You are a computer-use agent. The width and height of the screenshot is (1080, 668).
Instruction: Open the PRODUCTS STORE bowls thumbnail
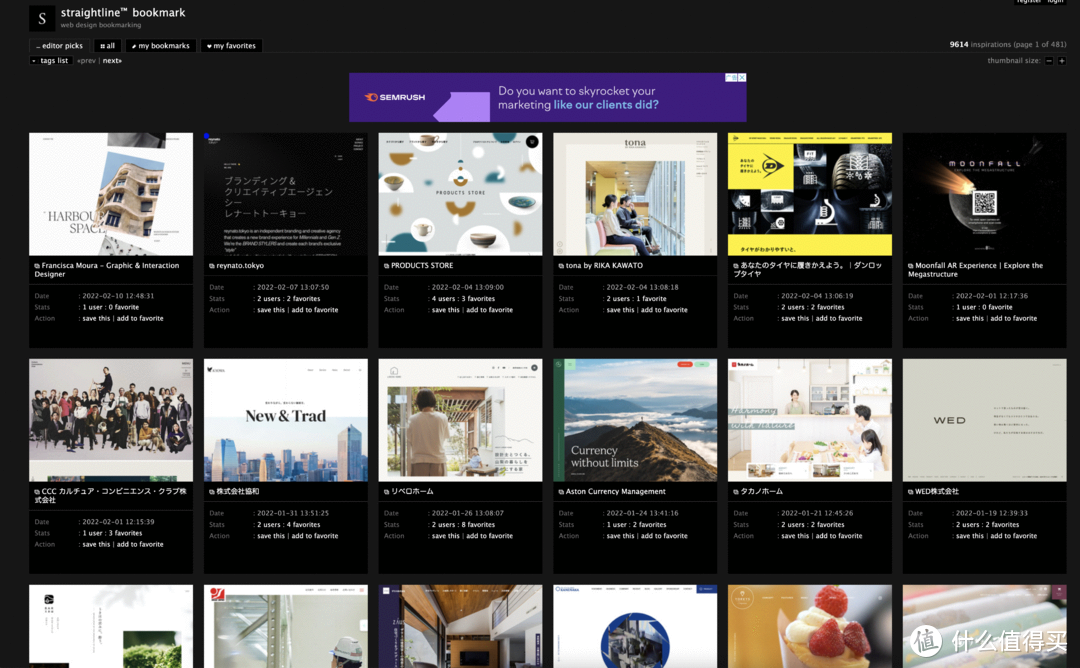point(460,194)
